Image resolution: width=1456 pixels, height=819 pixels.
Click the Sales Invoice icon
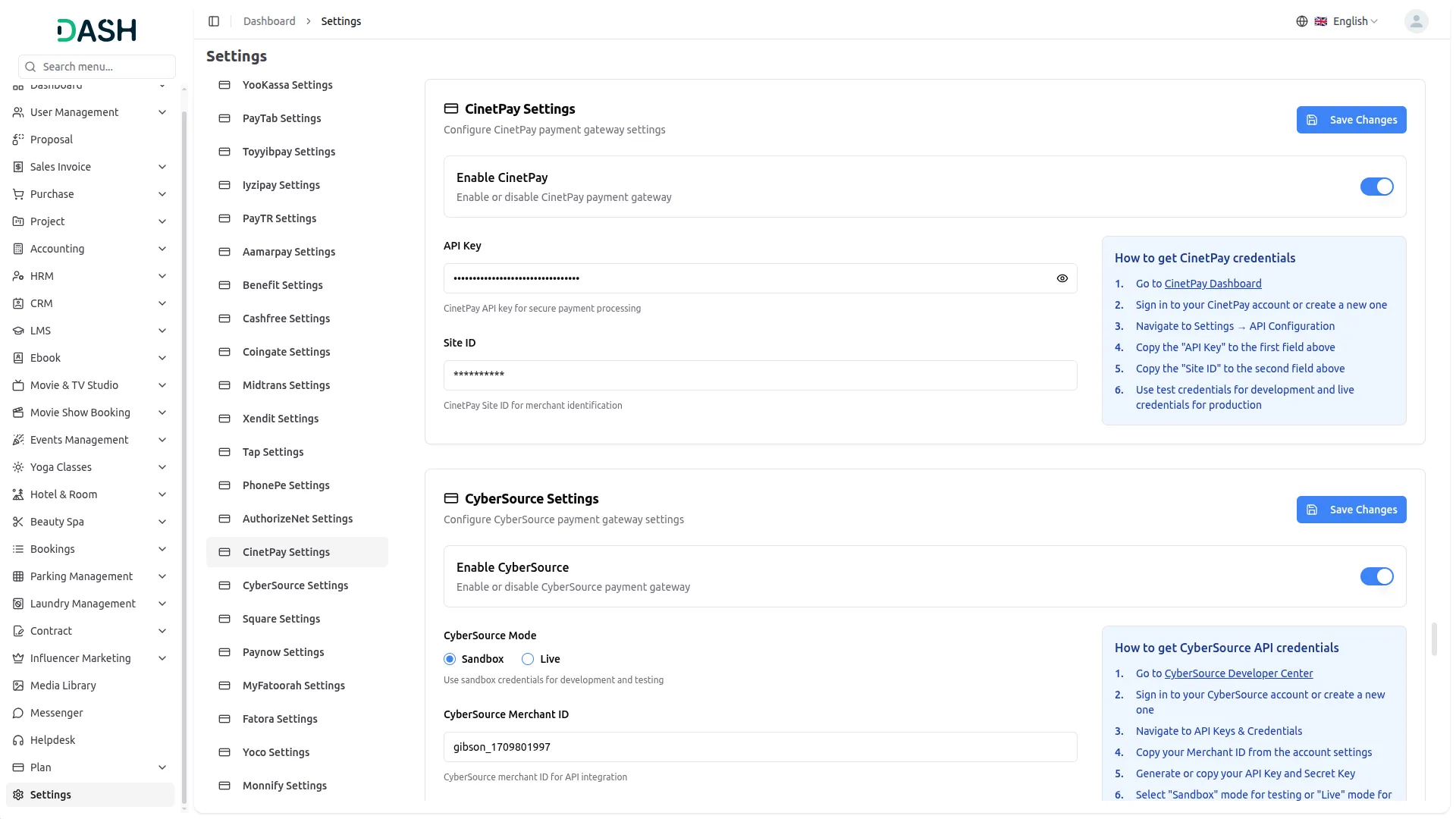coord(18,167)
